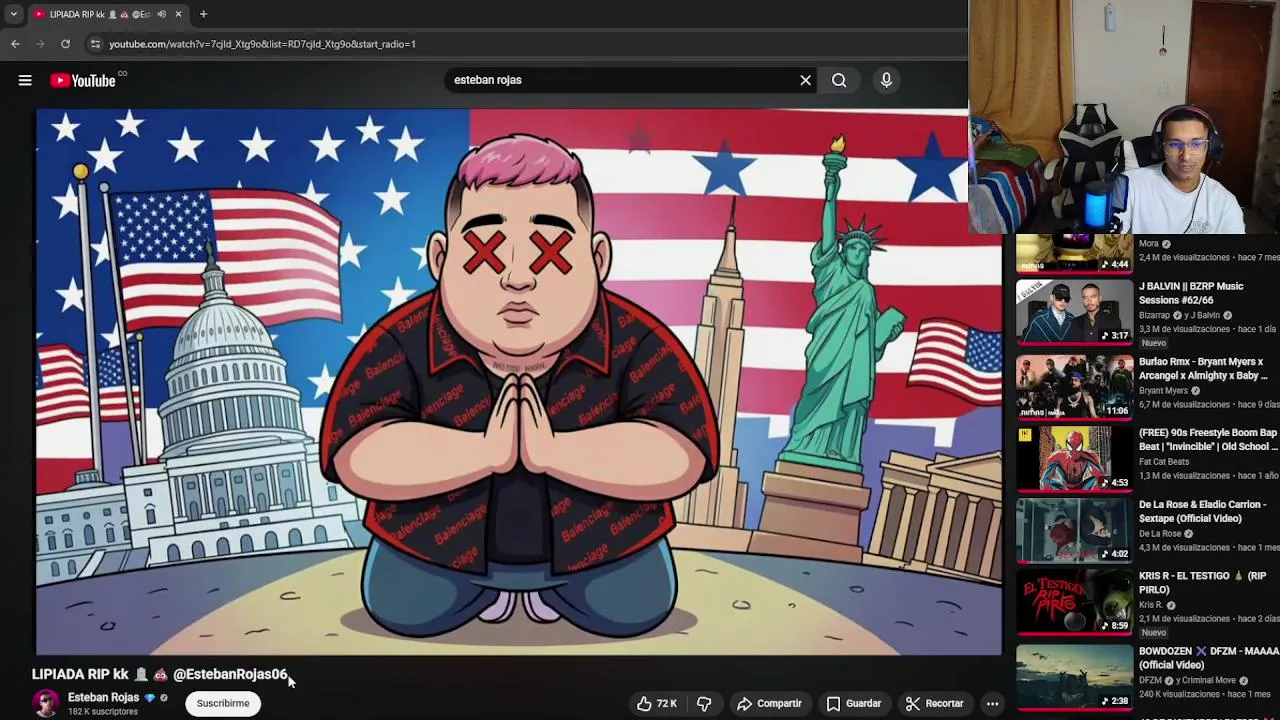The image size is (1280, 720).
Task: Open the De La Rose & Eladio Carrion title
Action: [1201, 512]
